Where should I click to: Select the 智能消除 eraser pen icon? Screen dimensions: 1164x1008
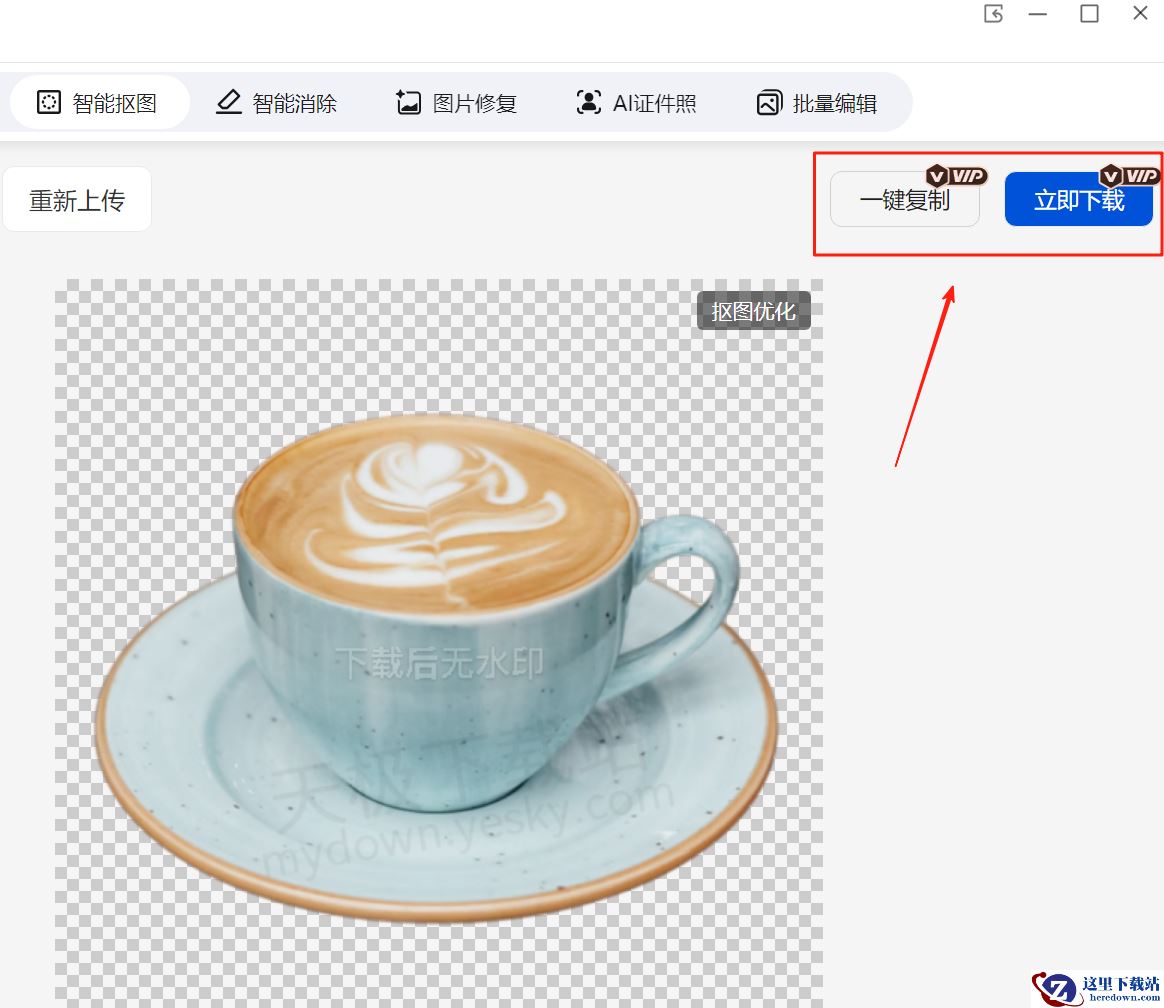[x=229, y=102]
